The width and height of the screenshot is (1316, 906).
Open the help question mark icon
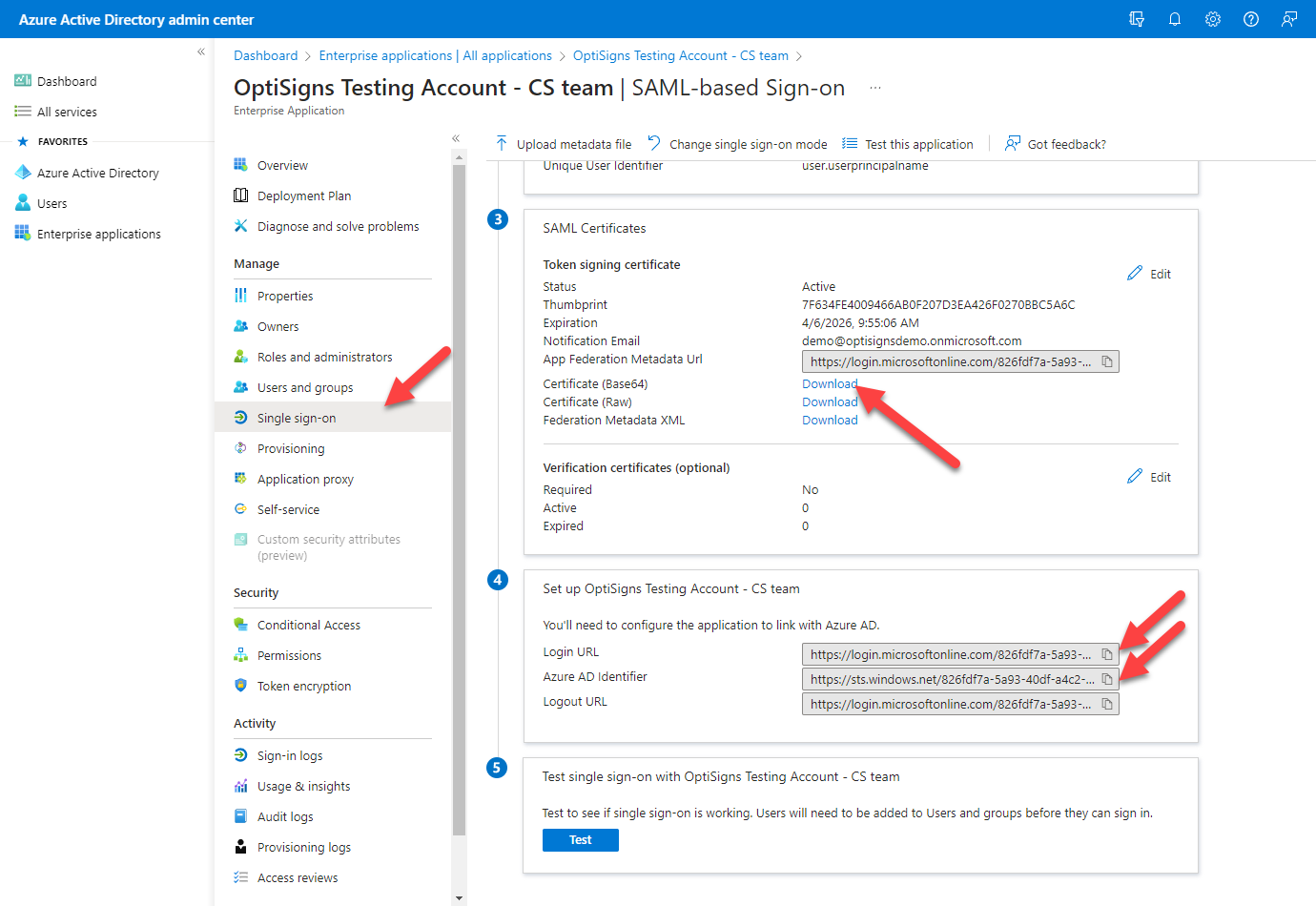(1251, 19)
